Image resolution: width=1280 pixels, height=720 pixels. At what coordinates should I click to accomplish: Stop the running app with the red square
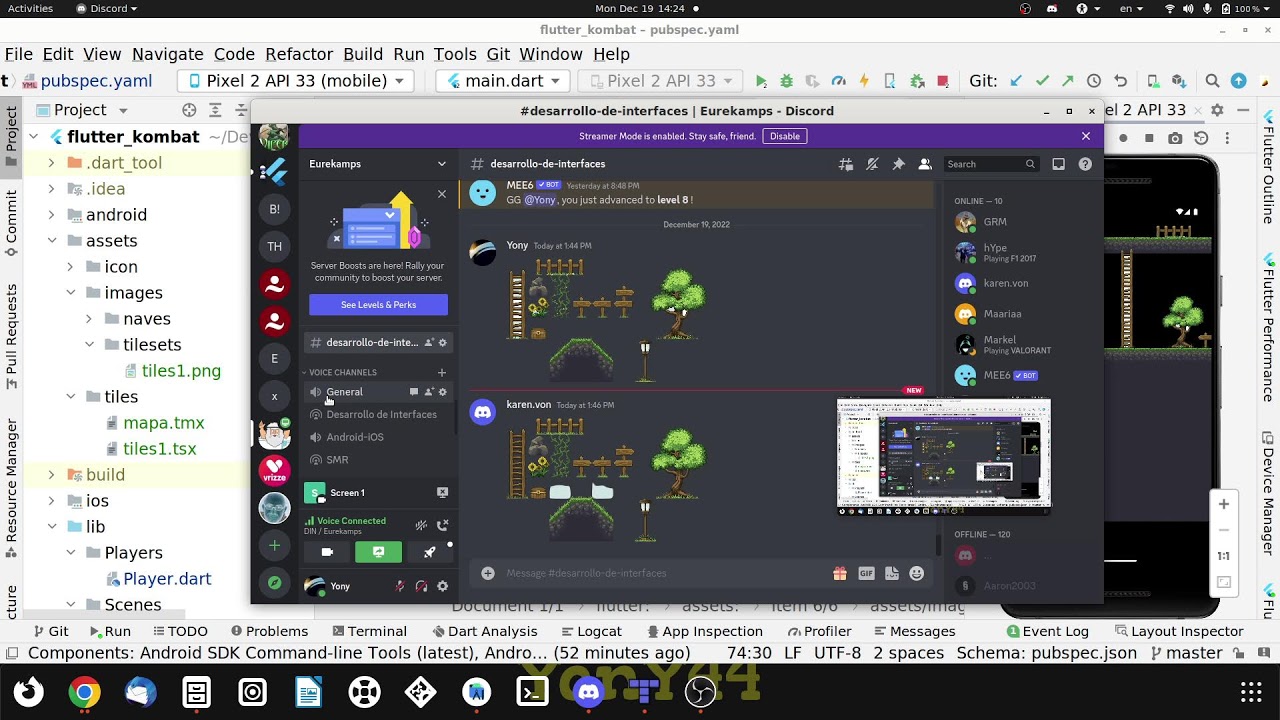(x=942, y=81)
